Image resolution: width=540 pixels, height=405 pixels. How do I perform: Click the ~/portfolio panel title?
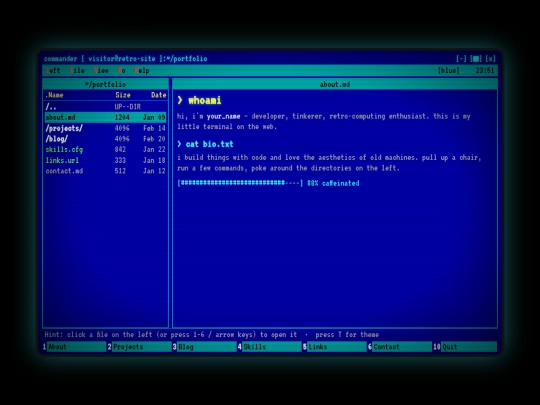tap(105, 84)
